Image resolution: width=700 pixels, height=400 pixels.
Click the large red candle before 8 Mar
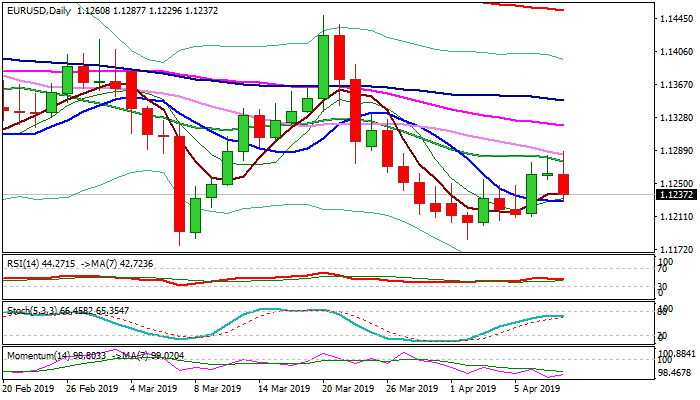point(180,184)
